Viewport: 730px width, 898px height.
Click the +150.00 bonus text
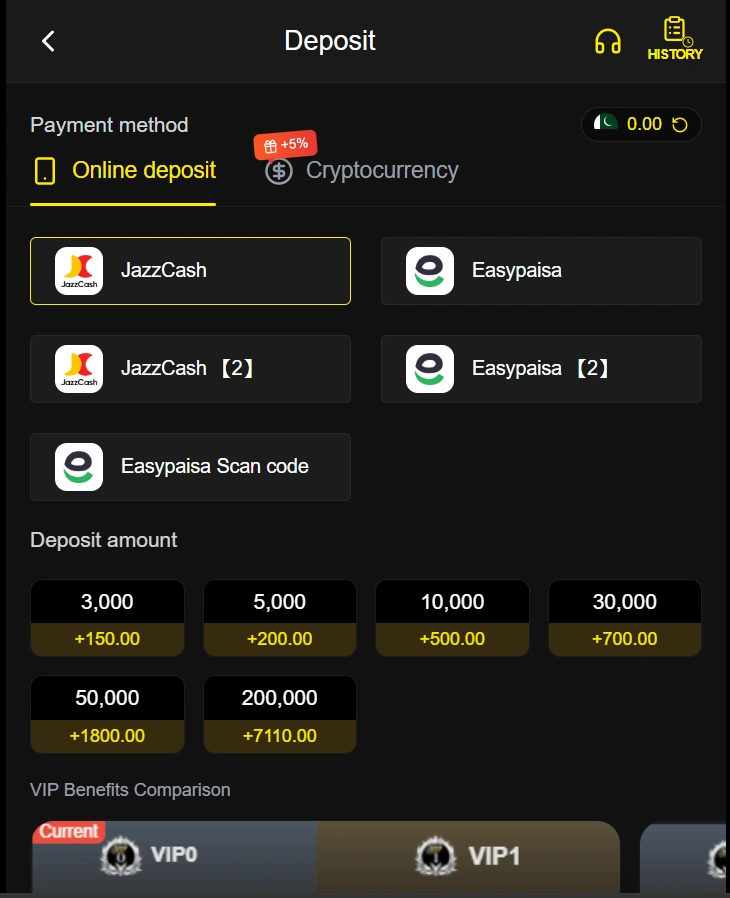click(107, 639)
